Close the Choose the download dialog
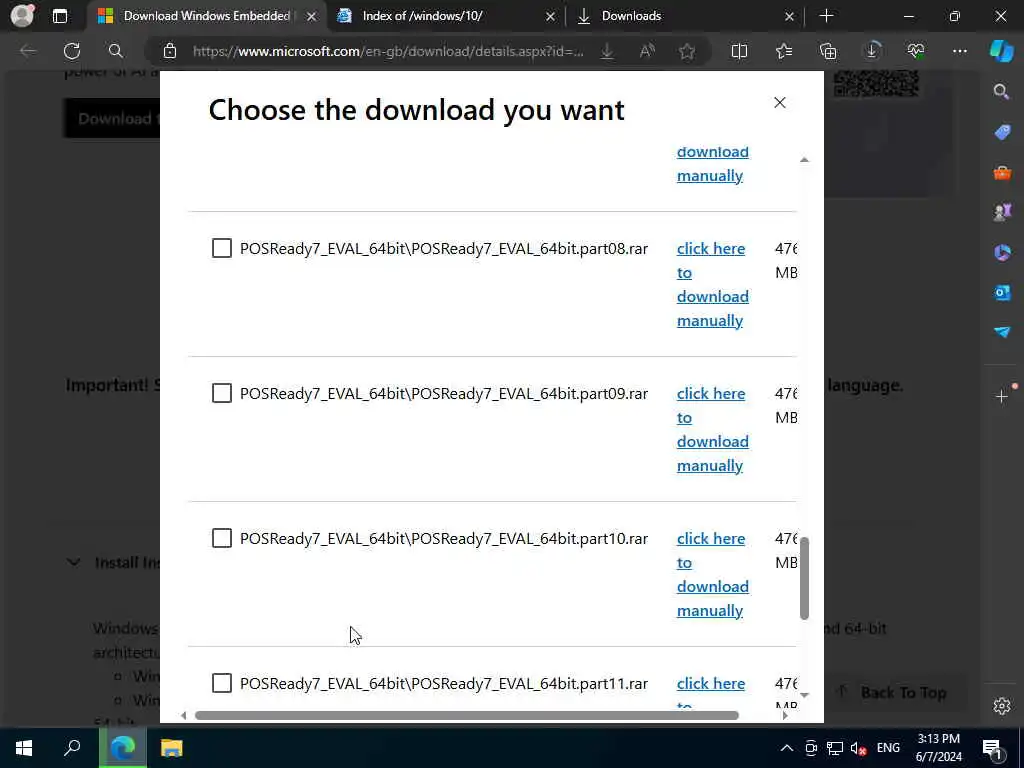The width and height of the screenshot is (1024, 768). (780, 103)
